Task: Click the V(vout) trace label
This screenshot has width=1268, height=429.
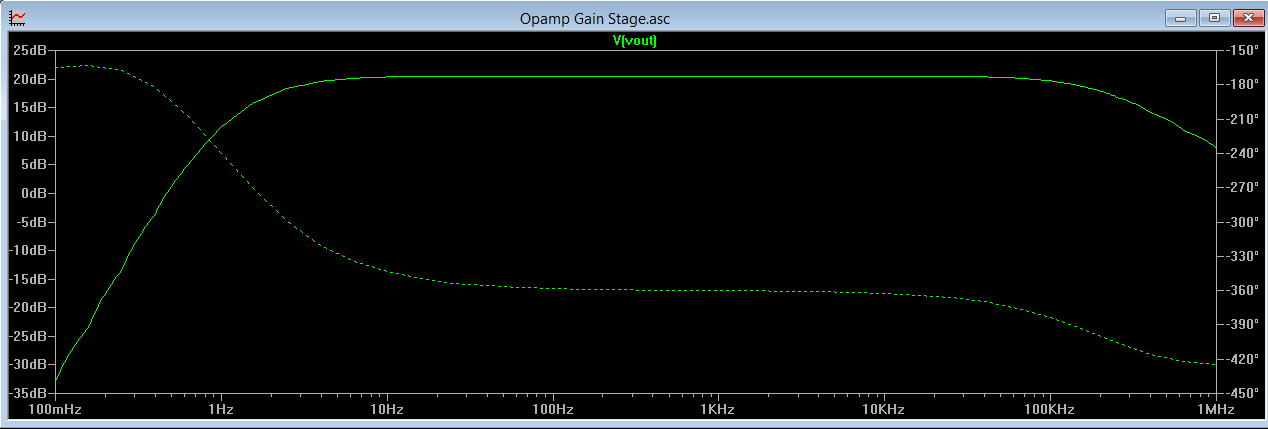Action: [x=634, y=41]
